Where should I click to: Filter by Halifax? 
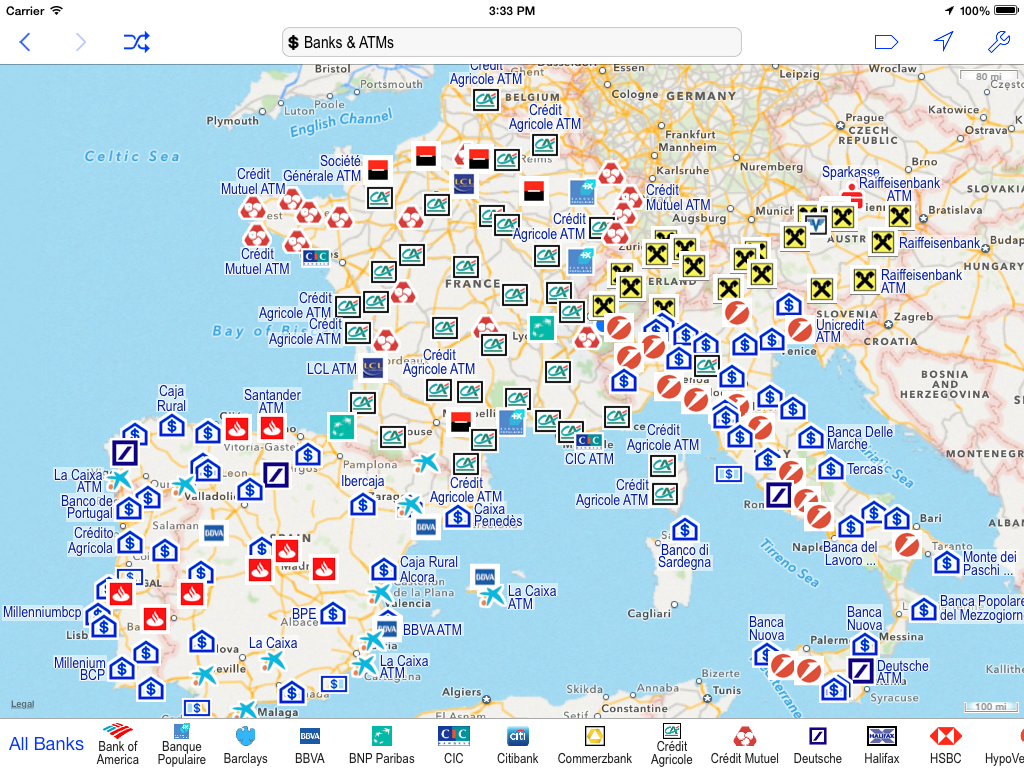click(x=882, y=744)
